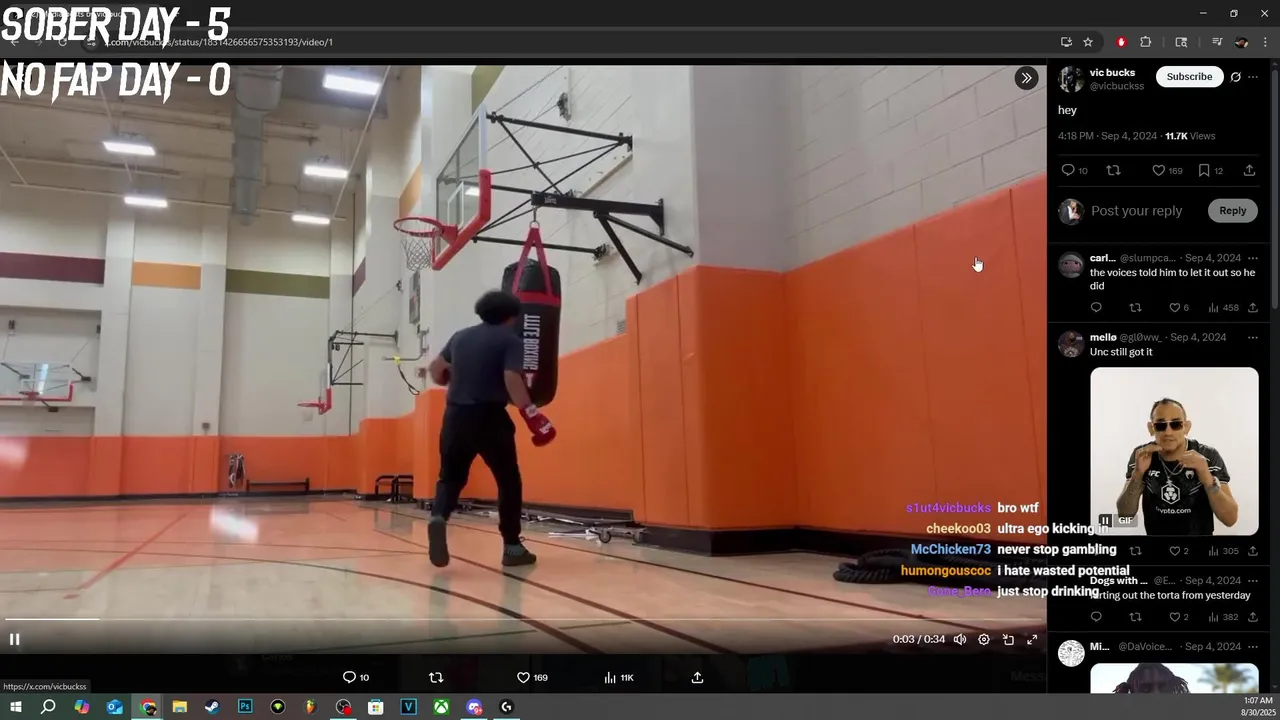Seek on the video progress bar
The width and height of the screenshot is (1280, 720).
coord(523,620)
